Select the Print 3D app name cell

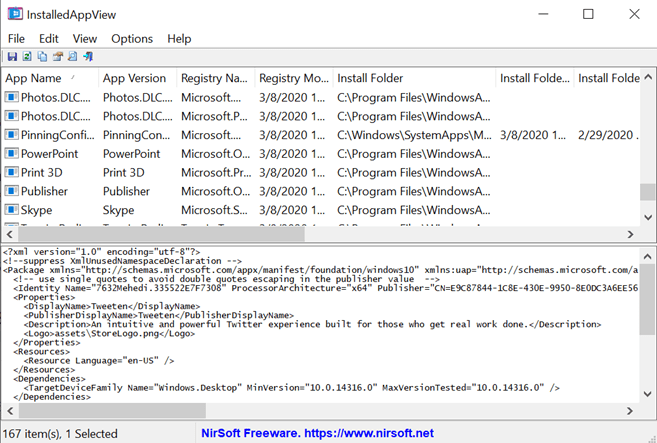click(x=41, y=173)
